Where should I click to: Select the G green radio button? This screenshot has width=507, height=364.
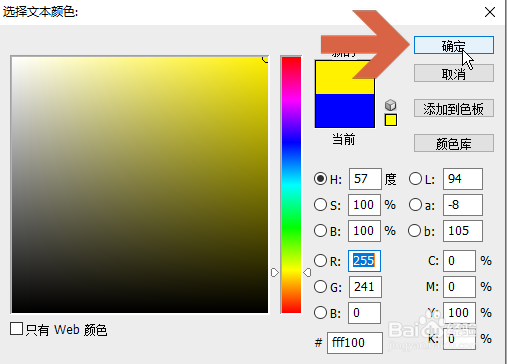click(320, 287)
